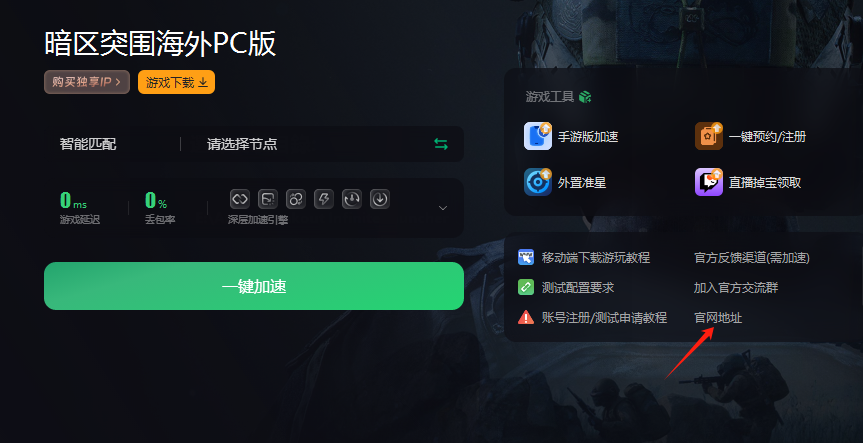This screenshot has height=443, width=863.
Task: Select the 智能匹配 mode option
Action: tap(88, 145)
